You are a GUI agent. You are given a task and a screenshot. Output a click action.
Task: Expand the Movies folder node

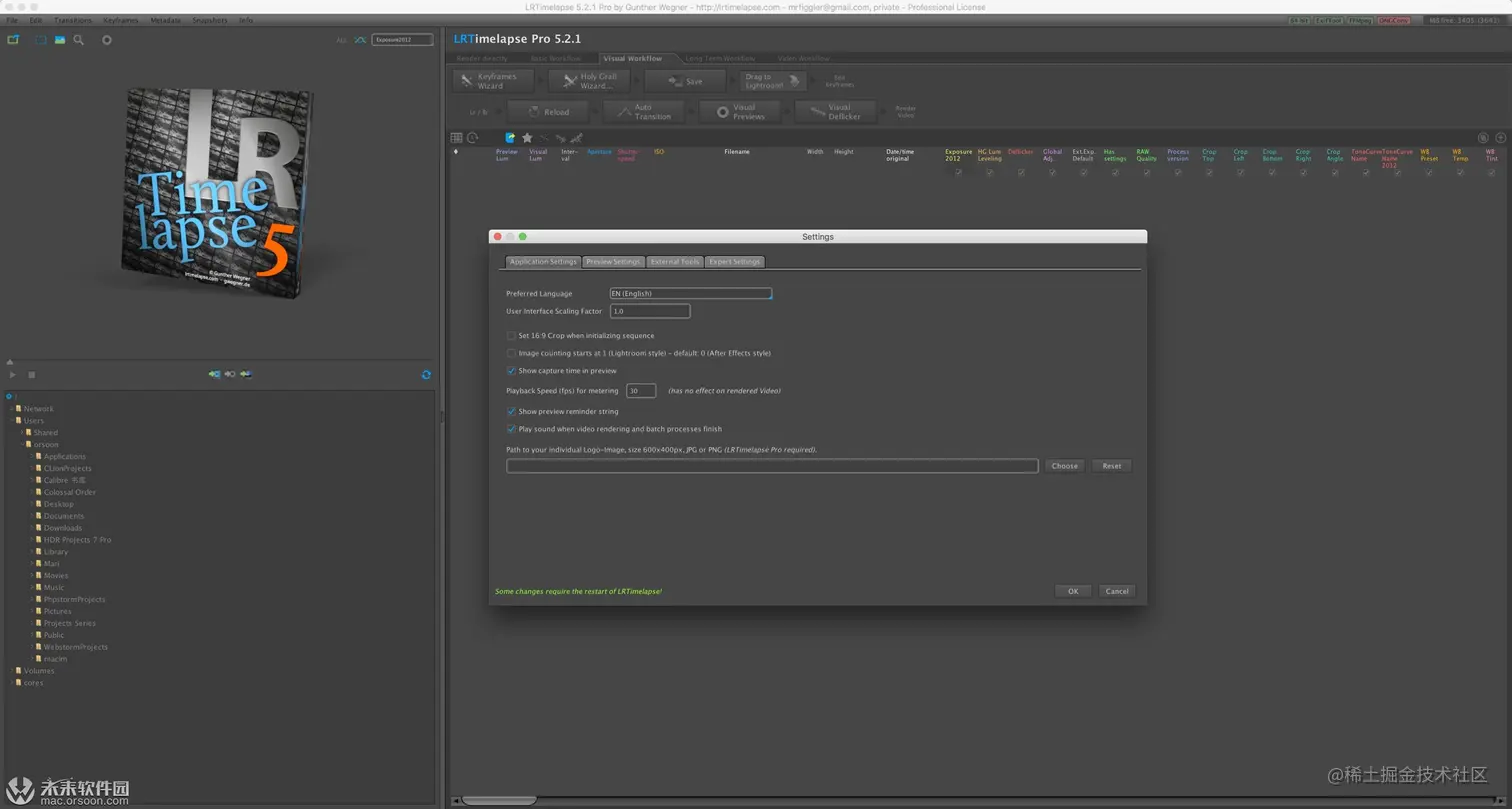pos(31,576)
